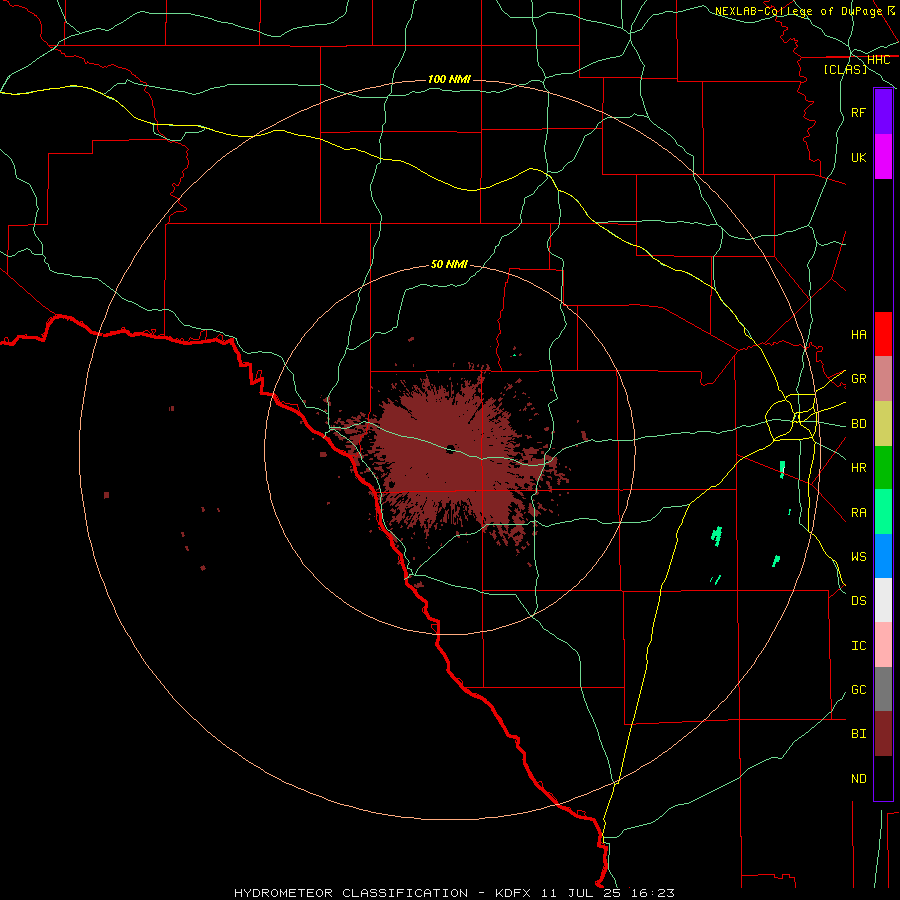Click the GR legend color swatch
This screenshot has width=900, height=900.
click(883, 379)
